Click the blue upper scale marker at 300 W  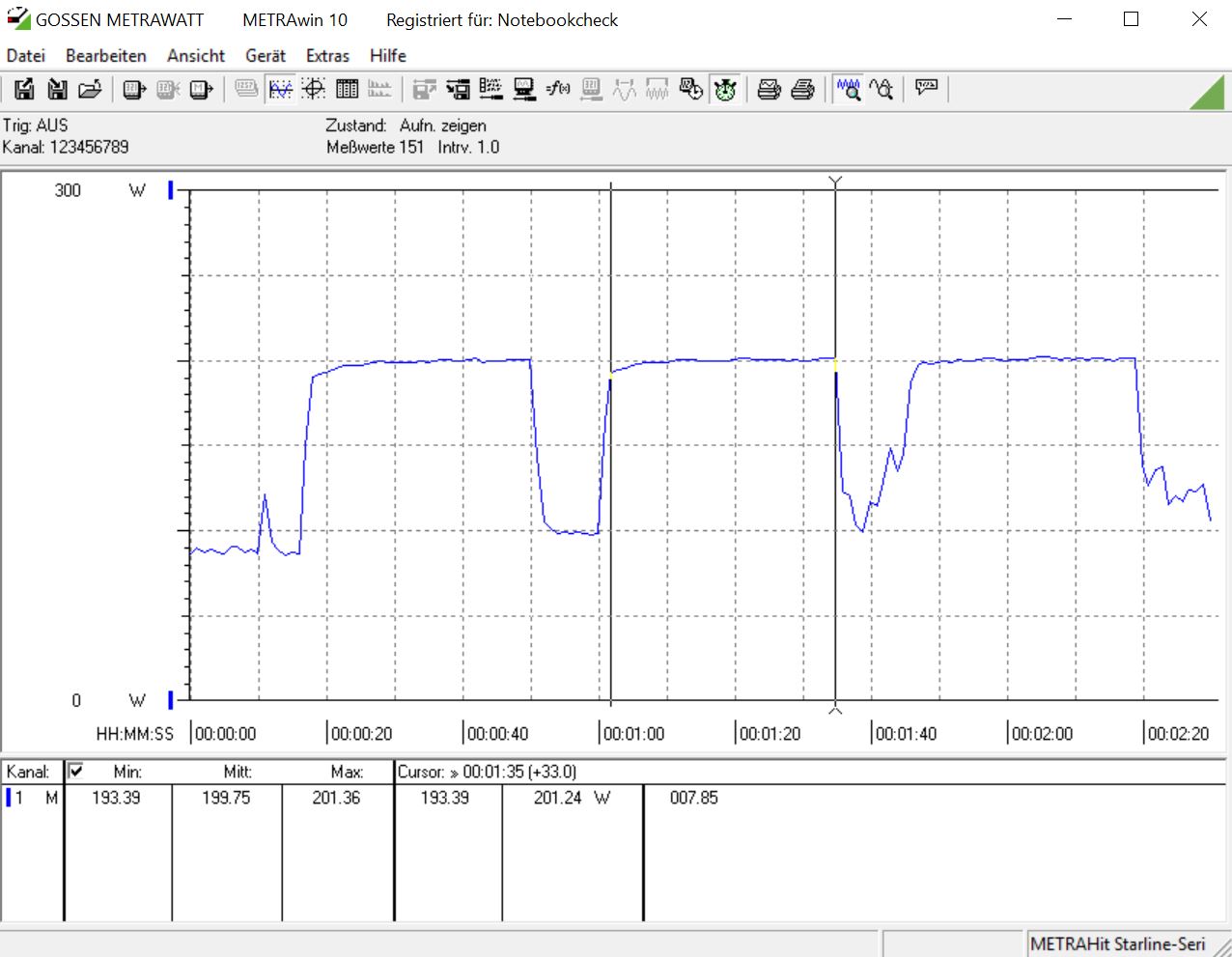tap(171, 190)
